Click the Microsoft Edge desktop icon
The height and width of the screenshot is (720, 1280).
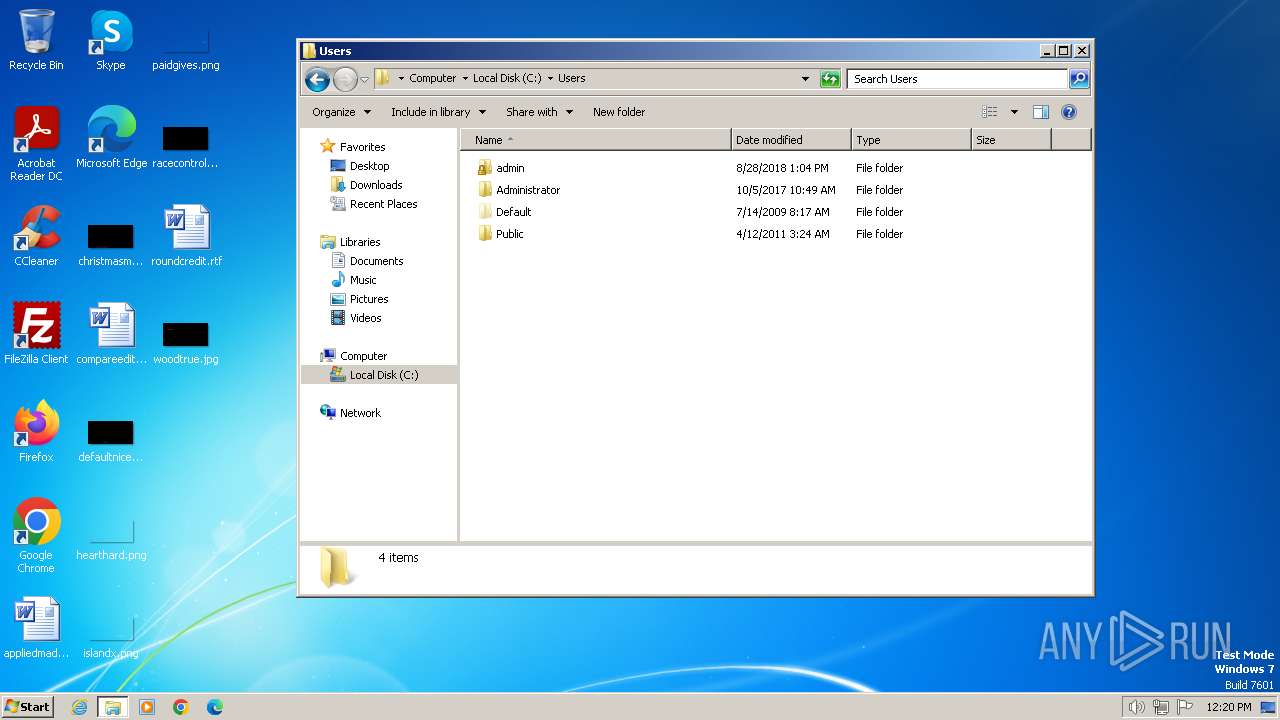[111, 138]
